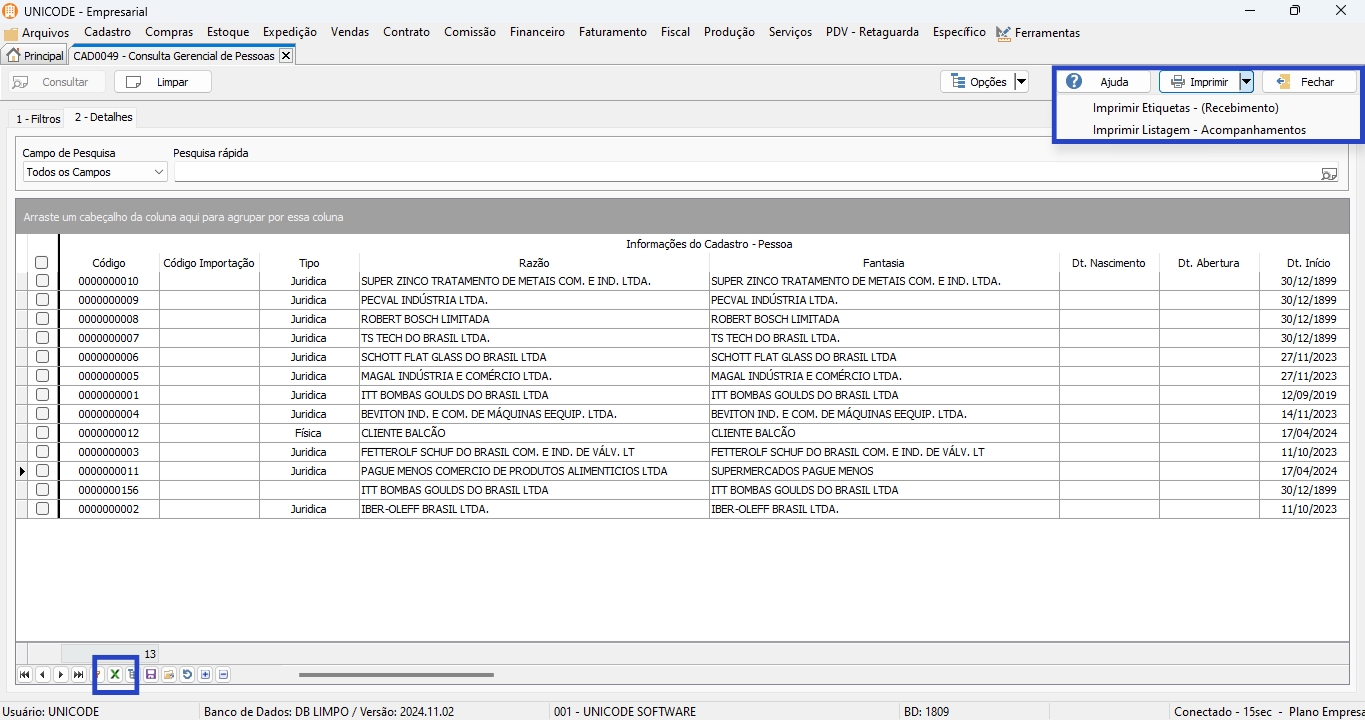Viewport: 1365px width, 720px height.
Task: Click the Imprimir dropdown arrow
Action: point(1246,82)
